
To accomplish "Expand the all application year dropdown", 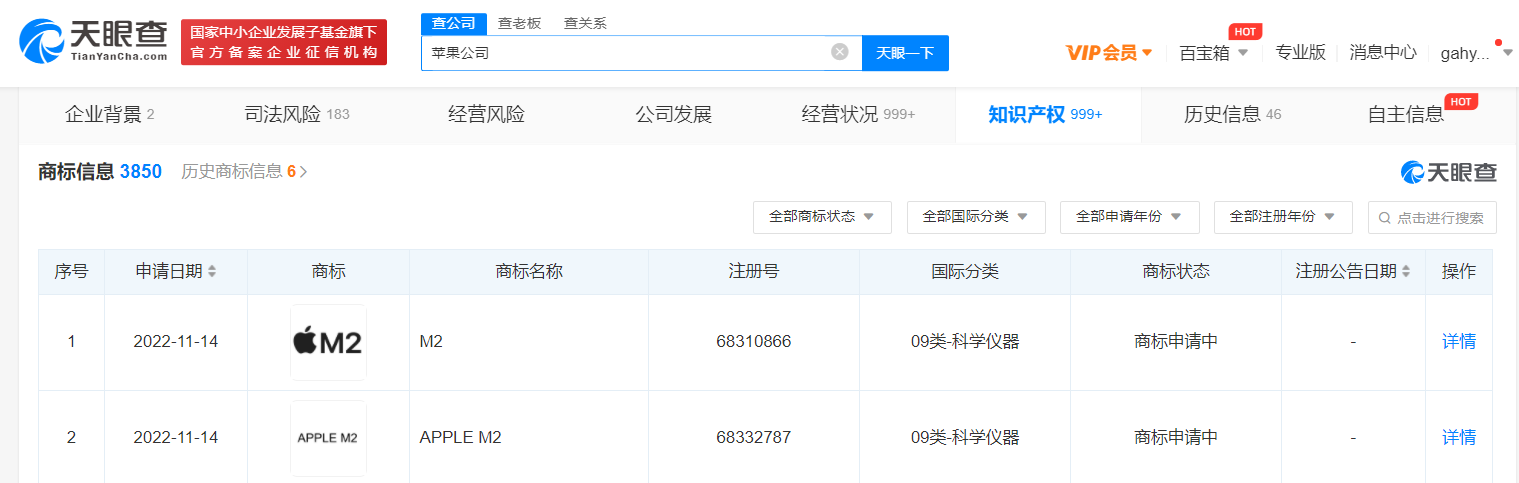I will point(1129,217).
